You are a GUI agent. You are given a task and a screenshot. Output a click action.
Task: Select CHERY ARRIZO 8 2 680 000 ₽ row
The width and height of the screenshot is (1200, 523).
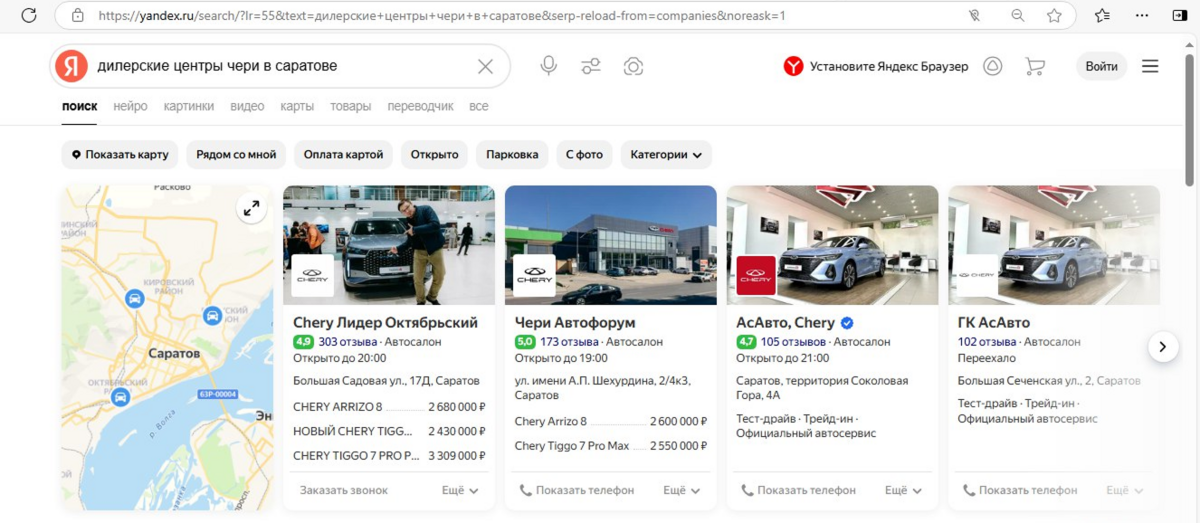point(389,407)
